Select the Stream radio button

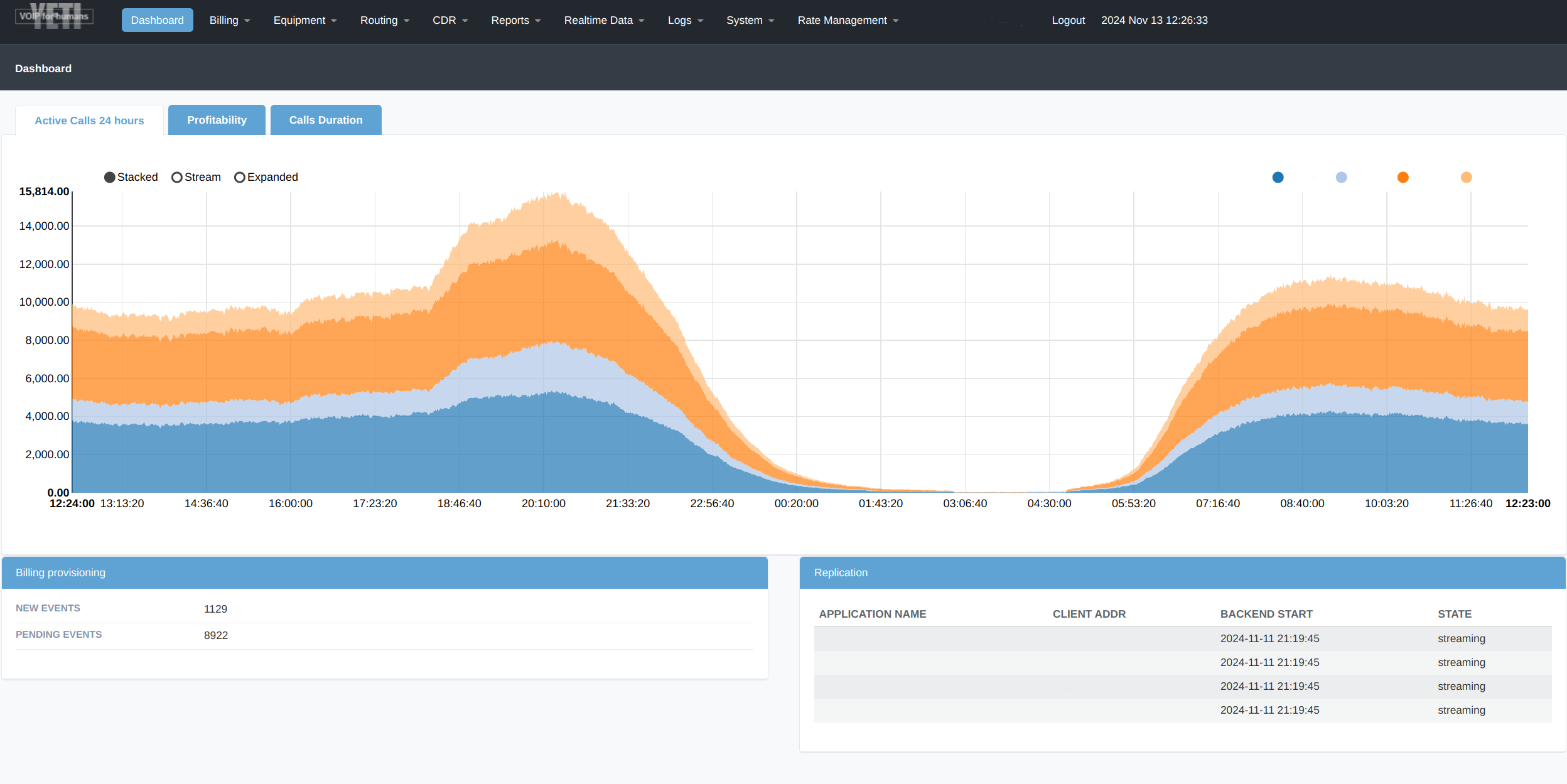coord(176,177)
